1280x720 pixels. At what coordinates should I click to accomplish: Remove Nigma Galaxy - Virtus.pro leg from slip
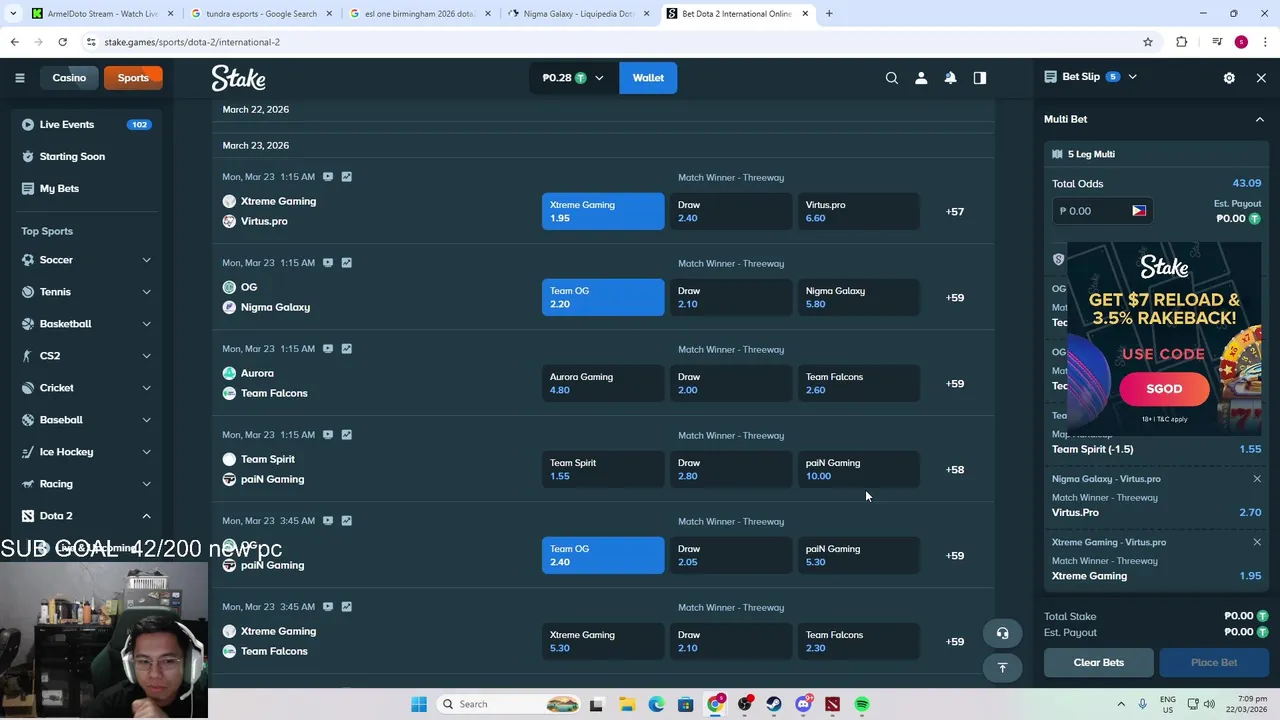[x=1257, y=479]
